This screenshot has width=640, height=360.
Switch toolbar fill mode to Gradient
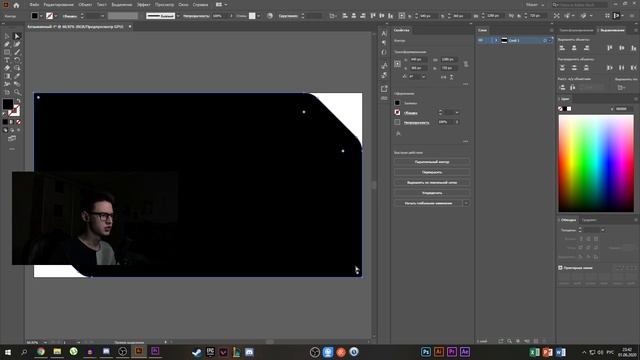[12, 122]
